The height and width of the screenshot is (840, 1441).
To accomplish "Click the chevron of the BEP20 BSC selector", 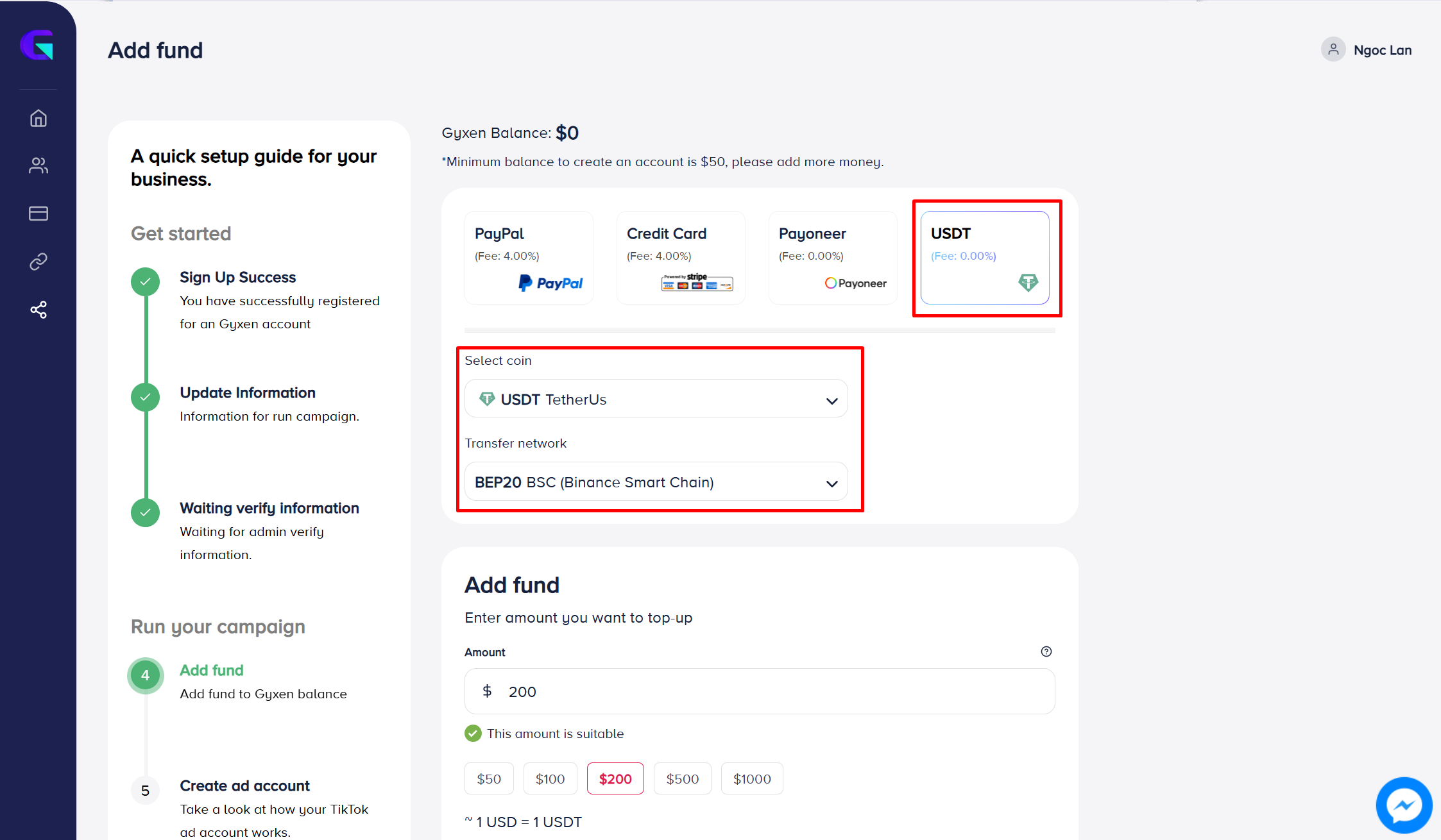I will (832, 483).
